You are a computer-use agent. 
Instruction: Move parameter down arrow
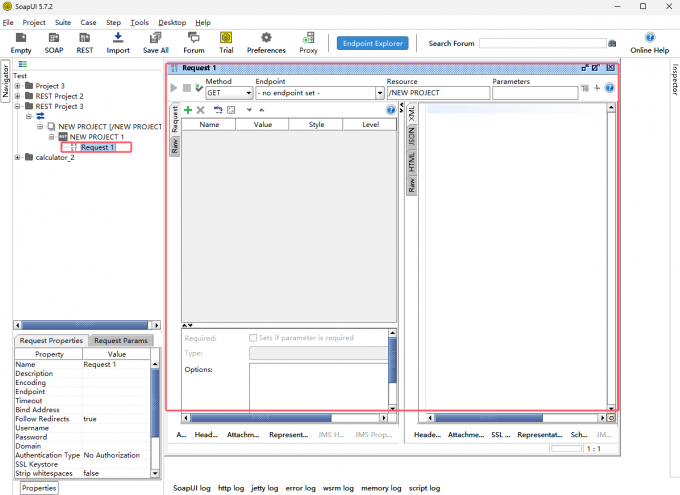click(249, 110)
